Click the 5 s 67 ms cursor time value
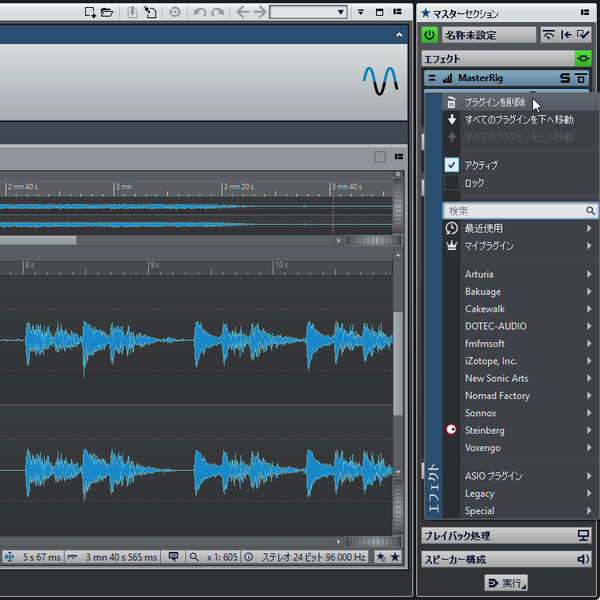The width and height of the screenshot is (600, 600). click(41, 557)
